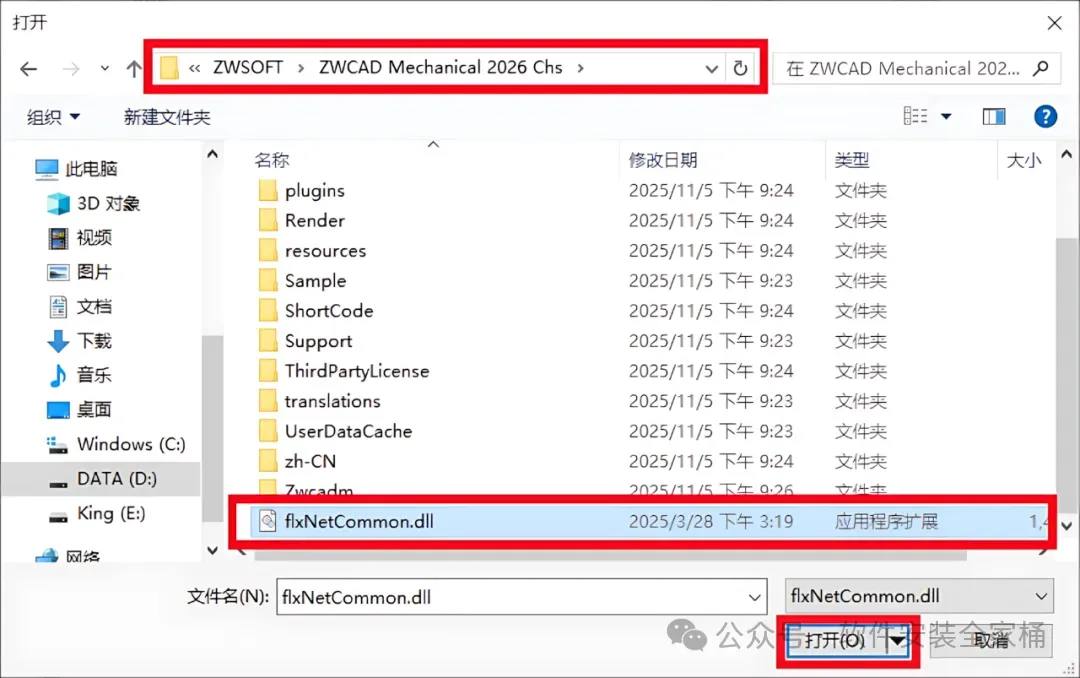Go back with the left arrow
Image resolution: width=1080 pixels, height=678 pixels.
(29, 69)
